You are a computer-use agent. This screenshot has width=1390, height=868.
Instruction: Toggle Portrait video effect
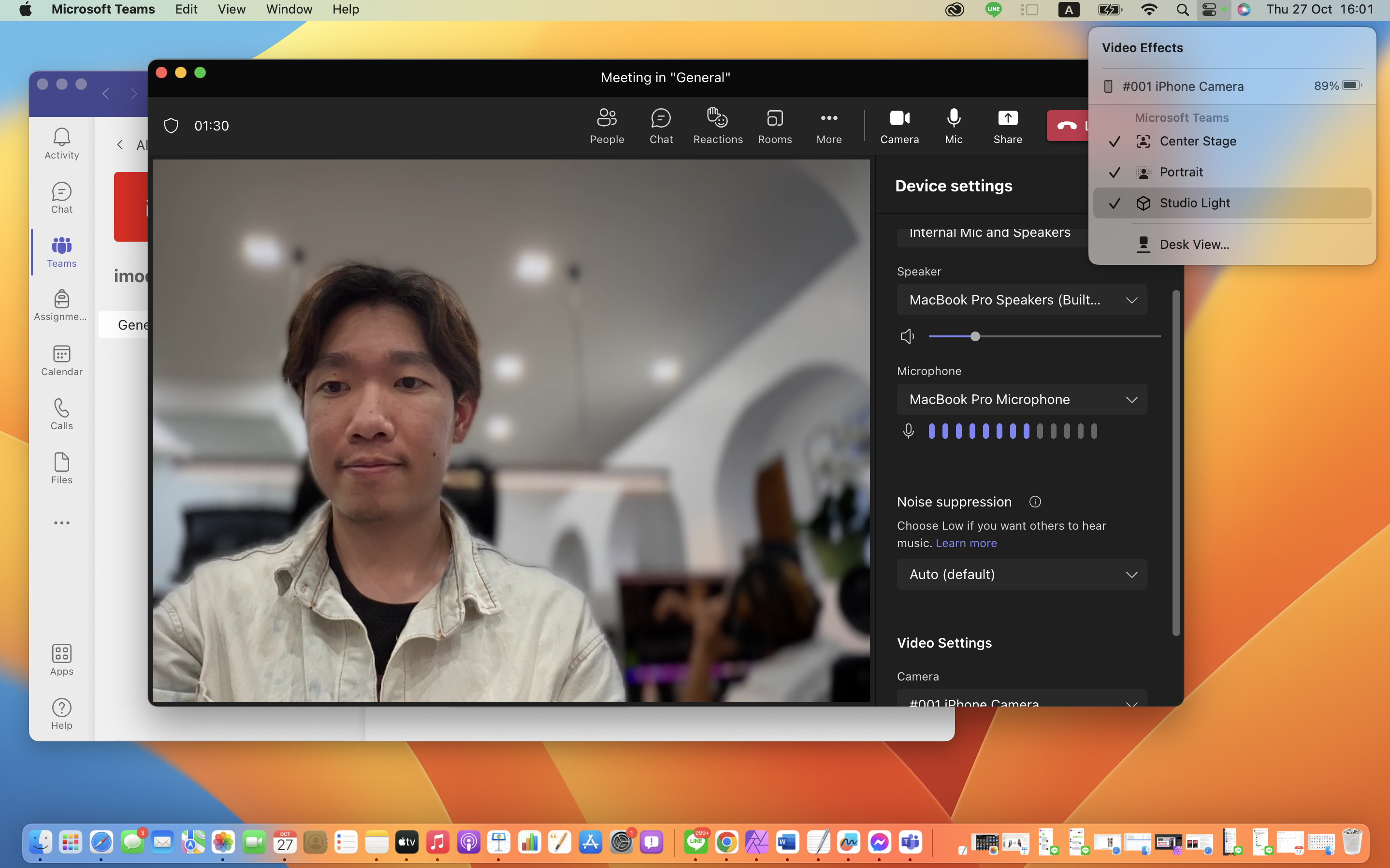(x=1181, y=172)
